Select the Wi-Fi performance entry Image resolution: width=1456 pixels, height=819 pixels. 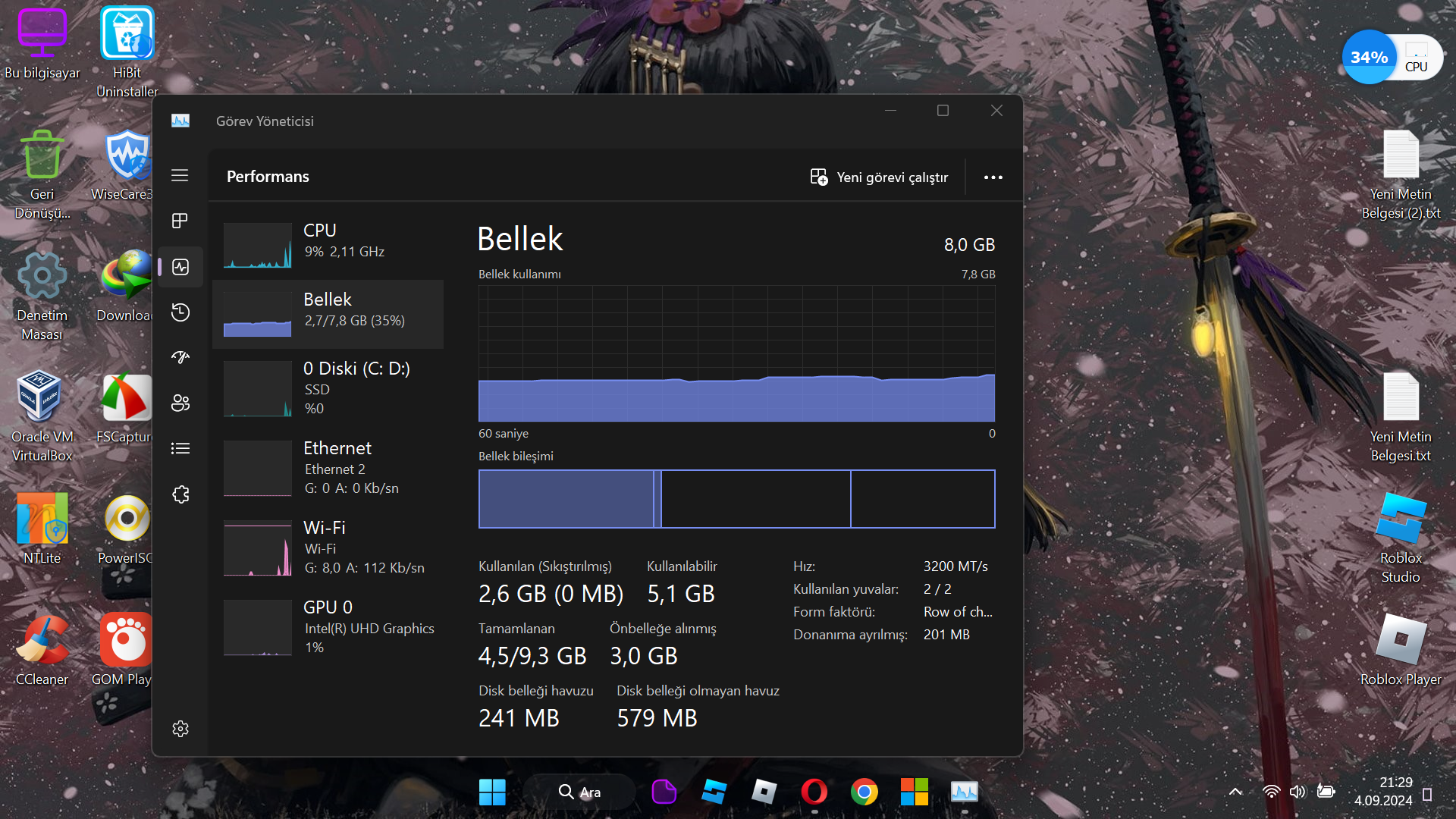point(328,548)
